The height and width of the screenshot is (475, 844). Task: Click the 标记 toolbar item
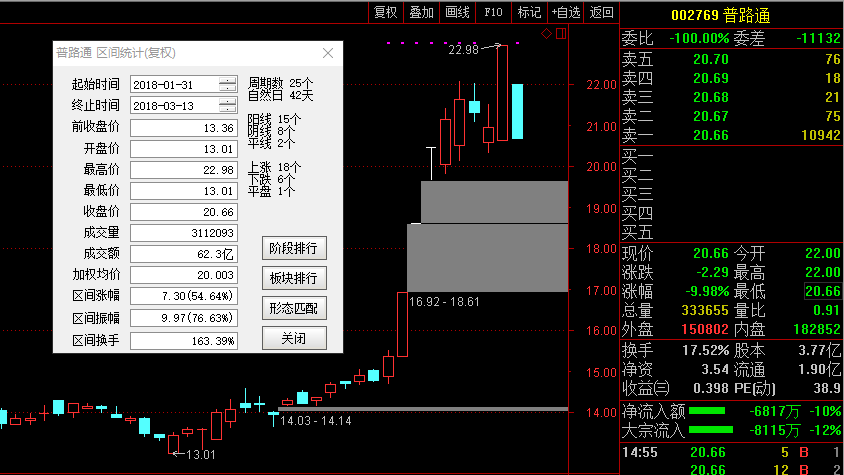coord(529,12)
